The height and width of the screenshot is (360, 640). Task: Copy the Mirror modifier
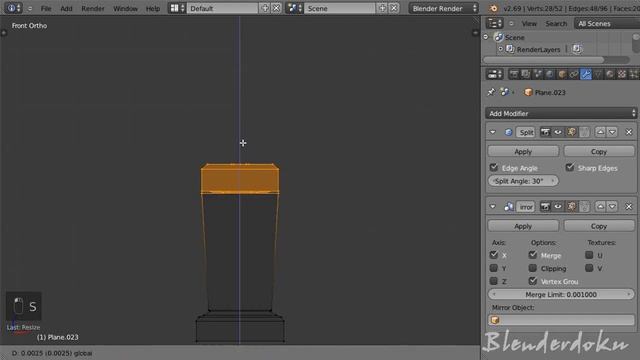[x=599, y=226]
